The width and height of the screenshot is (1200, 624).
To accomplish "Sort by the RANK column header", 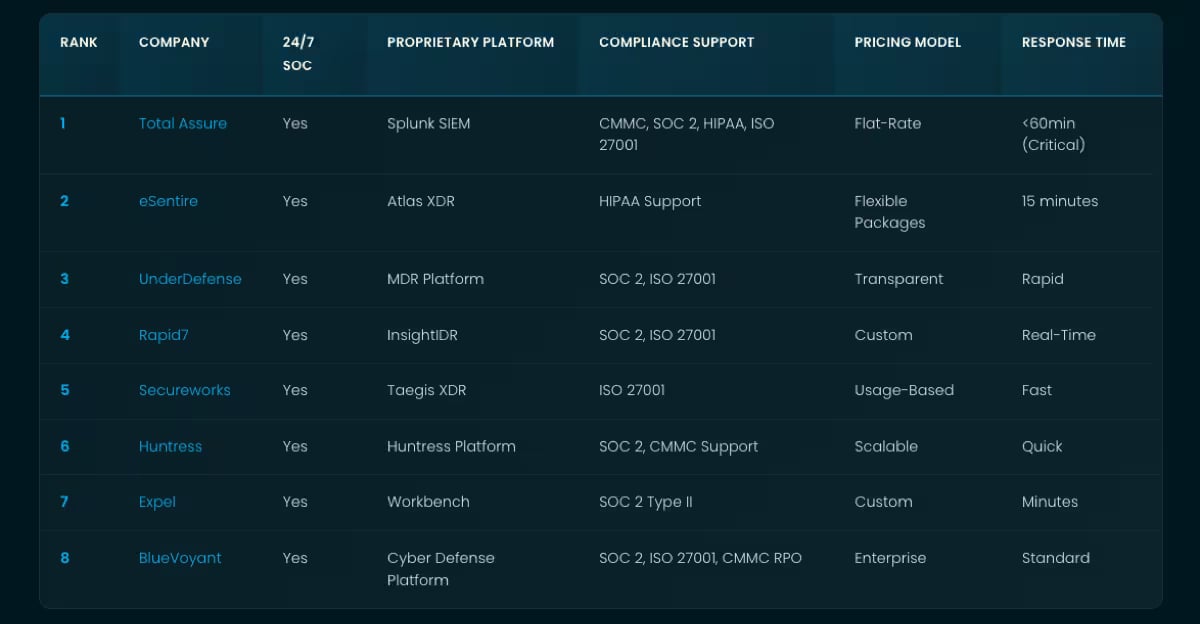I will tap(79, 42).
